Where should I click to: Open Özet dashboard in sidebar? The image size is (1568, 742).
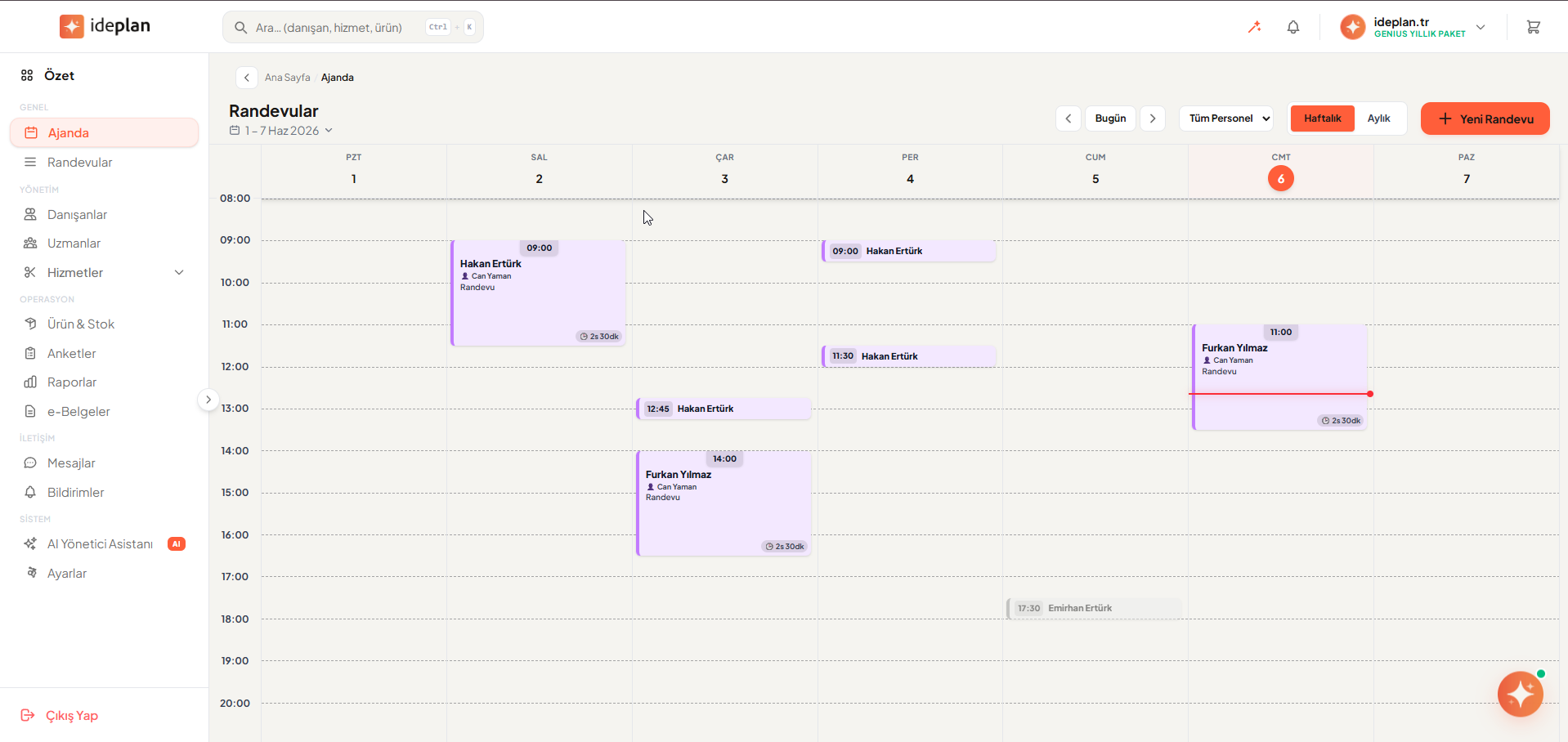point(105,75)
